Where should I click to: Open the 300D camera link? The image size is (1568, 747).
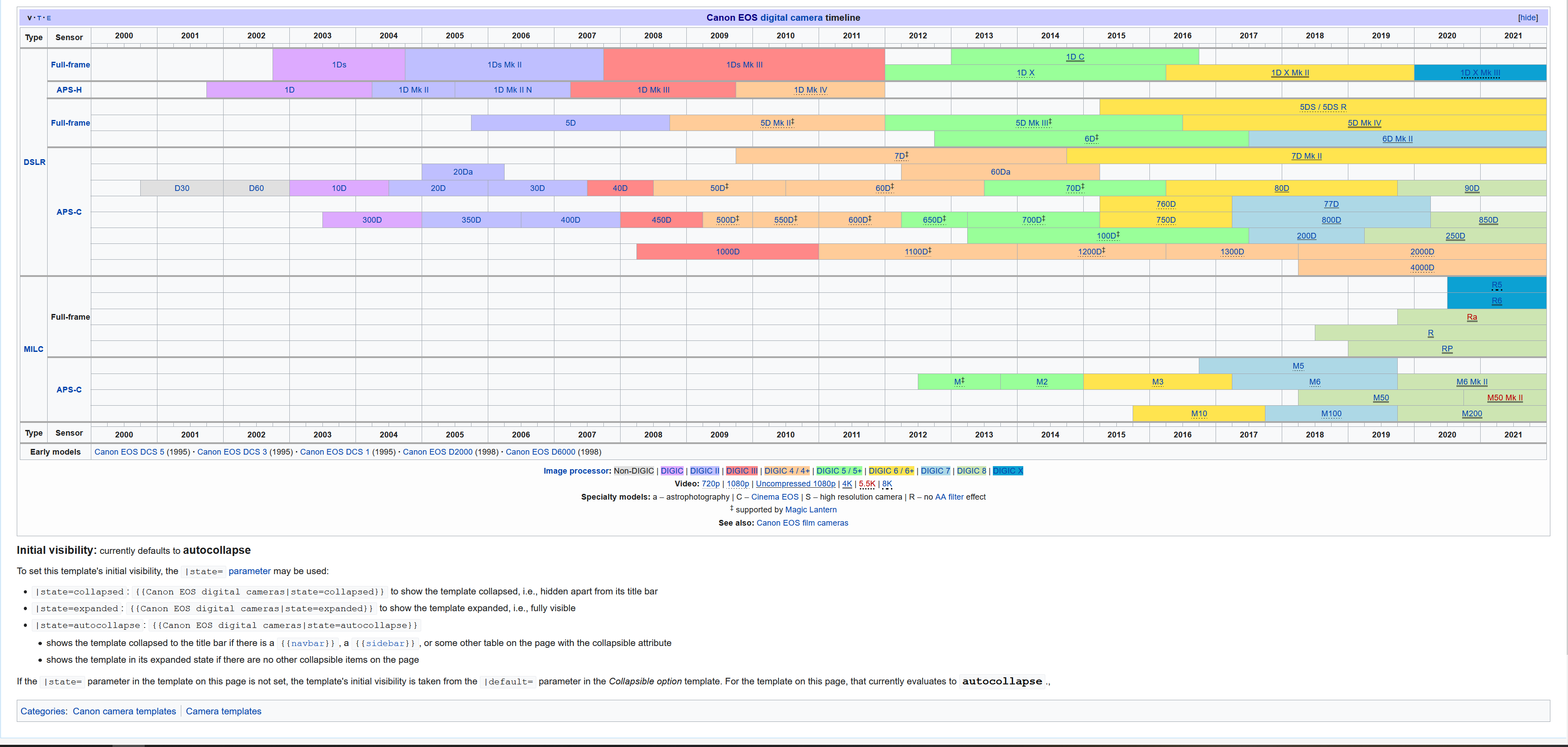372,220
